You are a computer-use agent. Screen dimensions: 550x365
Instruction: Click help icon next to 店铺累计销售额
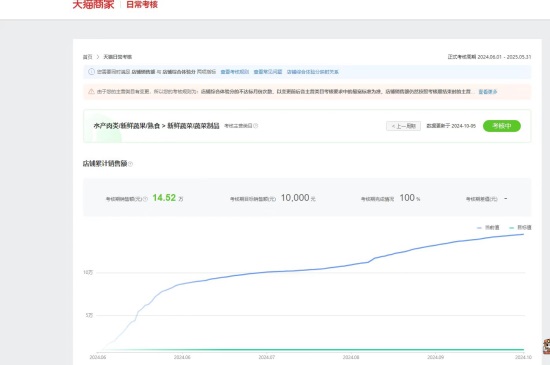(x=130, y=164)
